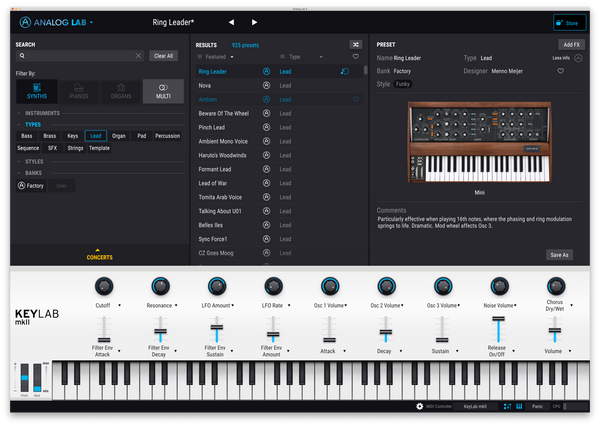
Task: Click the heart icon beside Designer
Action: click(x=561, y=72)
